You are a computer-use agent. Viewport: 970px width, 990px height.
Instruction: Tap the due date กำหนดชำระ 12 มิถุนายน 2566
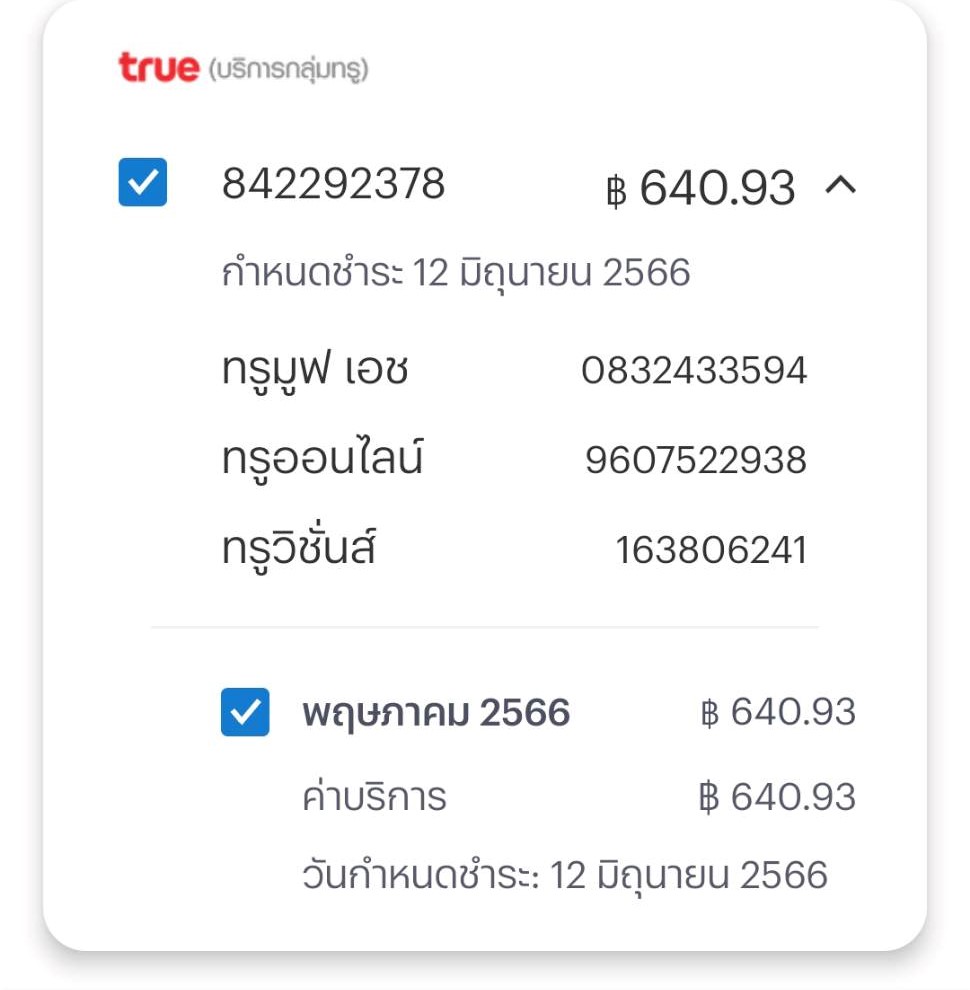[x=456, y=273]
